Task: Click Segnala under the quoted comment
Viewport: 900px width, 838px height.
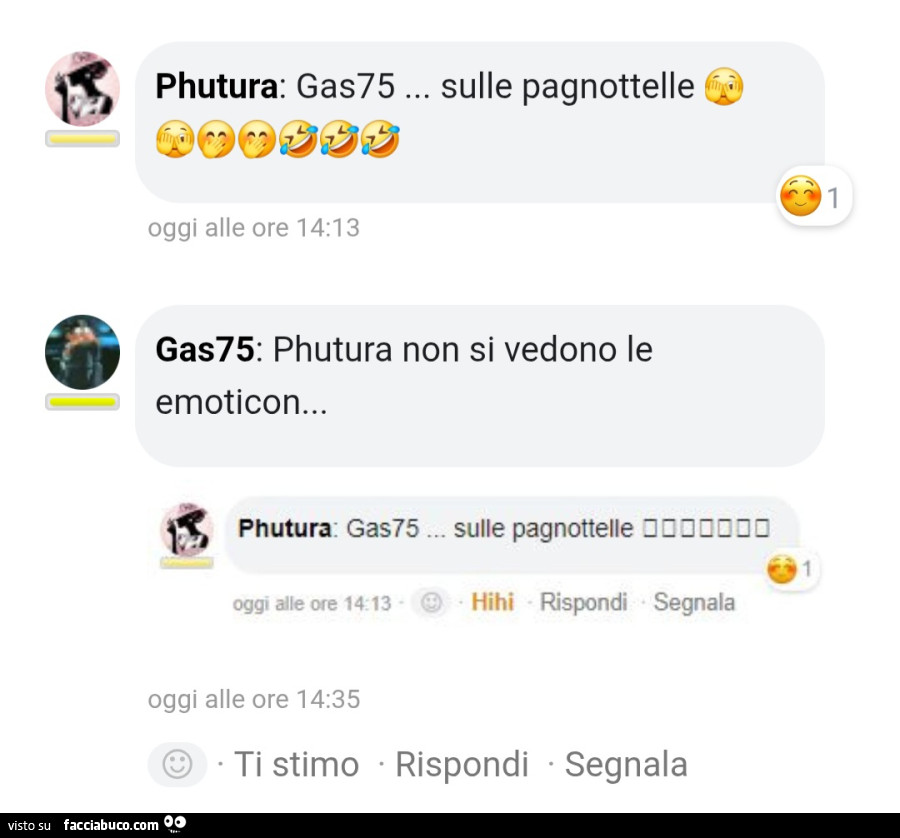Action: pos(694,603)
